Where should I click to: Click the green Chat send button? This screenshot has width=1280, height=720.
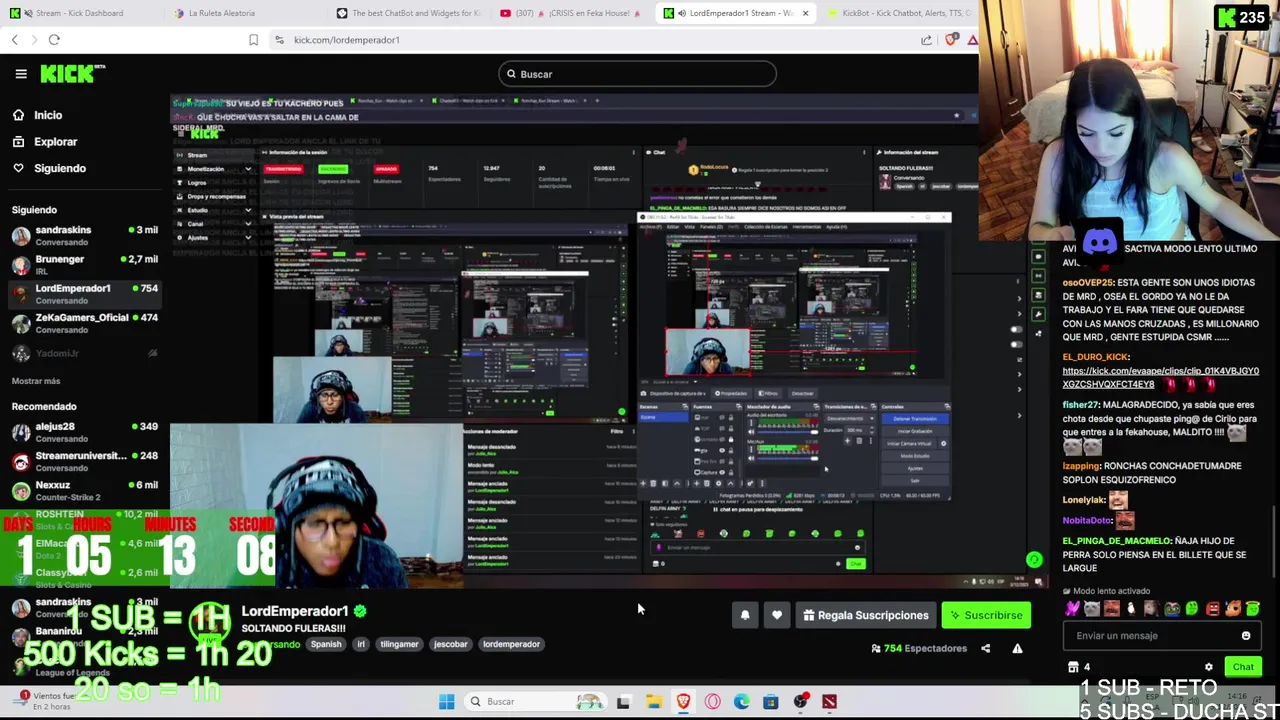1243,667
